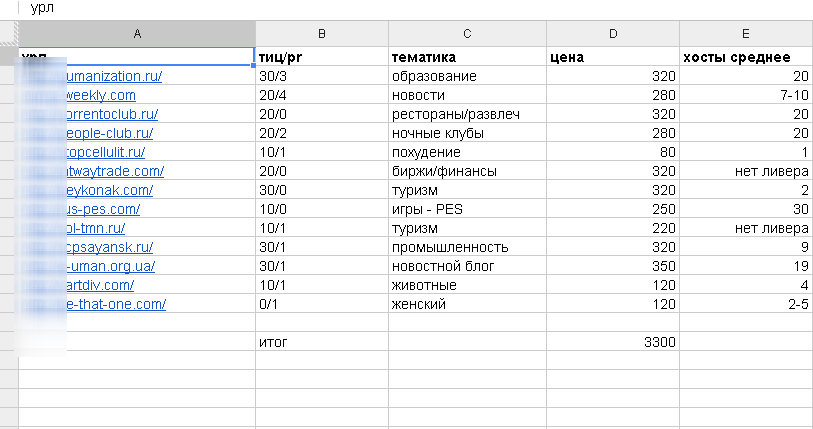Screen dimensions: 813x429
Task: Open the orrentoclub.ru link
Action: 110,114
